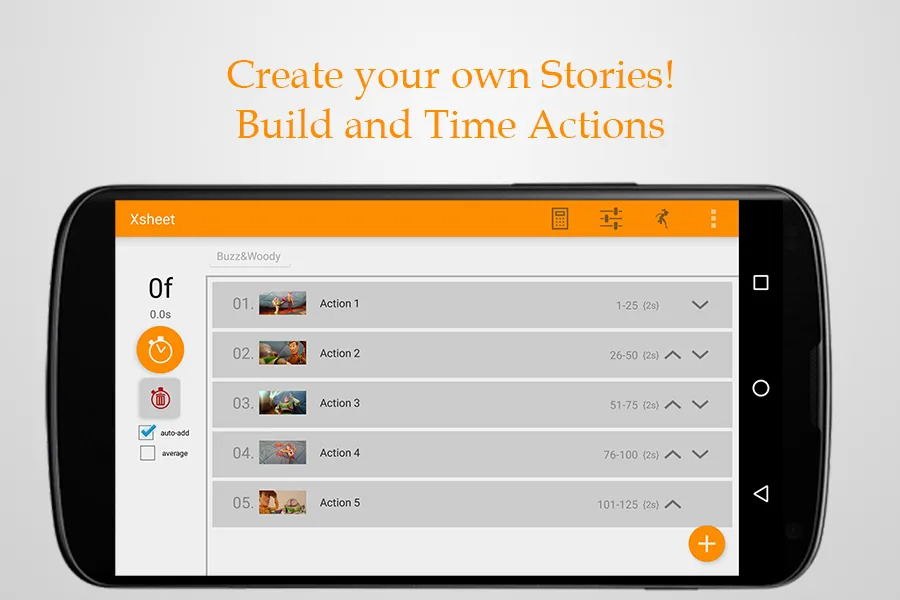Open the three-dot overflow menu
Image resolution: width=900 pixels, height=600 pixels.
point(713,219)
